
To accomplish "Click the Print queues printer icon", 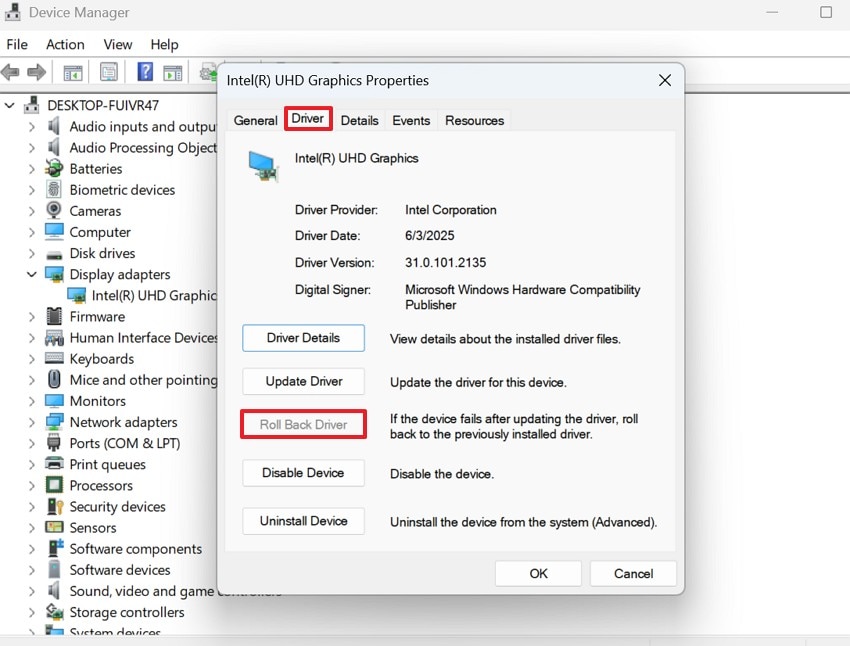I will point(54,464).
